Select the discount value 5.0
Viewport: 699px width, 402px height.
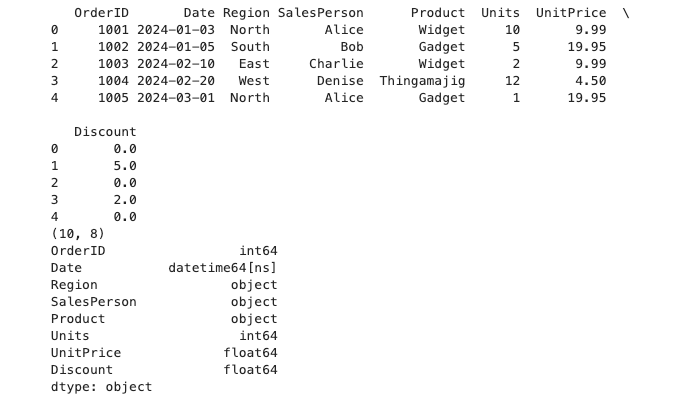tap(125, 166)
